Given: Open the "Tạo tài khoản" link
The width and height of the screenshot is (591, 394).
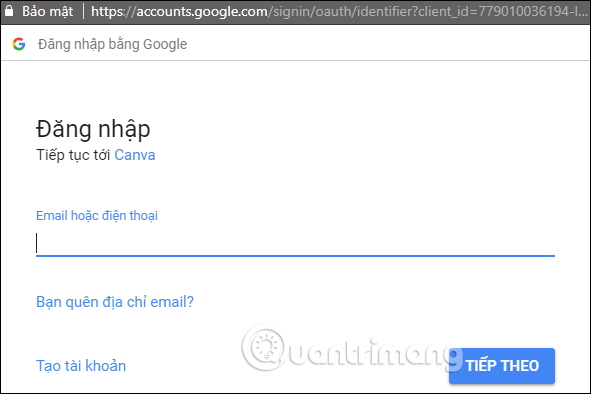Looking at the screenshot, I should click(81, 366).
